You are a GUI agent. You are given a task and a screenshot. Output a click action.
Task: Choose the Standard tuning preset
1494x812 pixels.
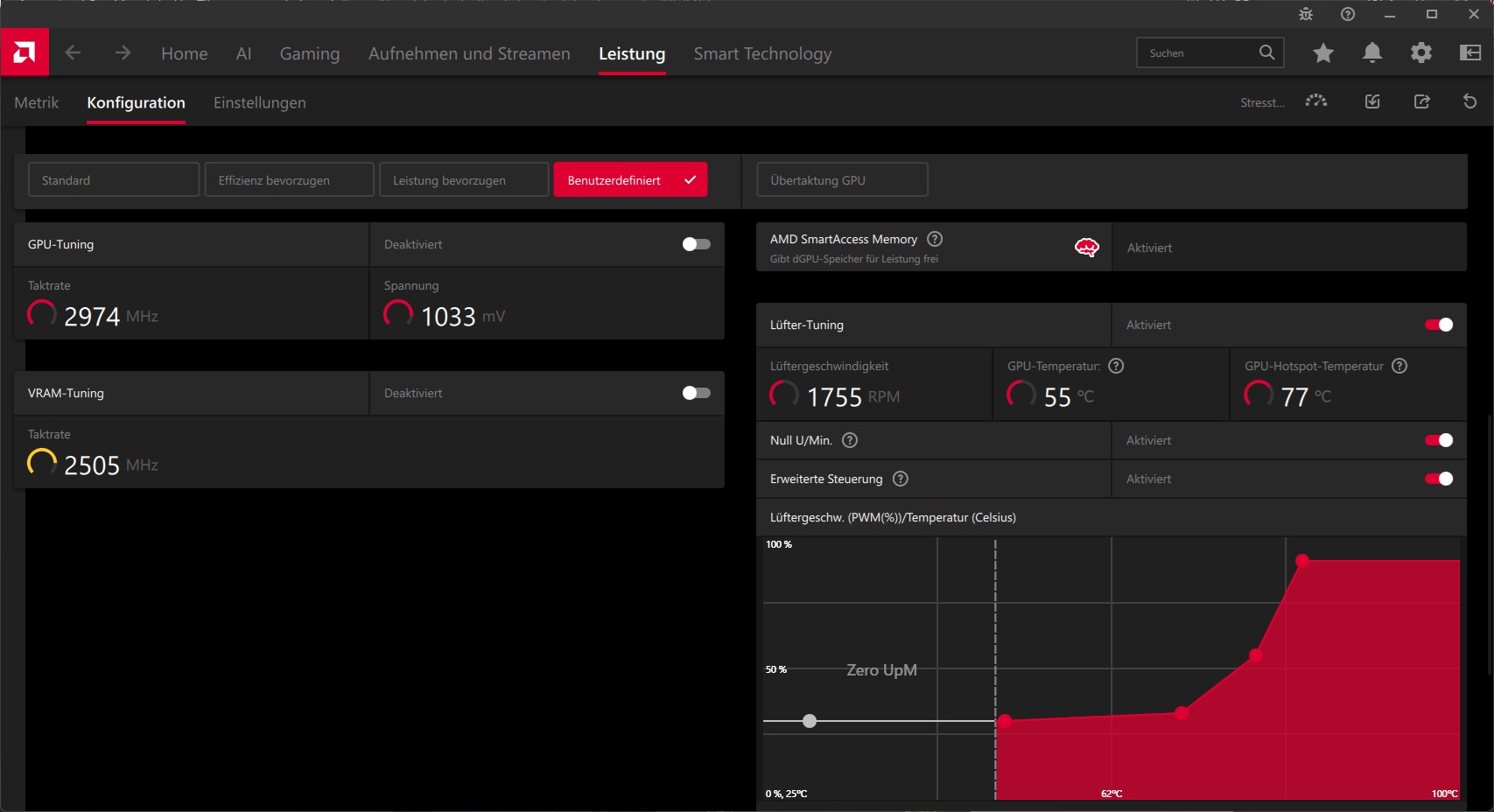(114, 179)
